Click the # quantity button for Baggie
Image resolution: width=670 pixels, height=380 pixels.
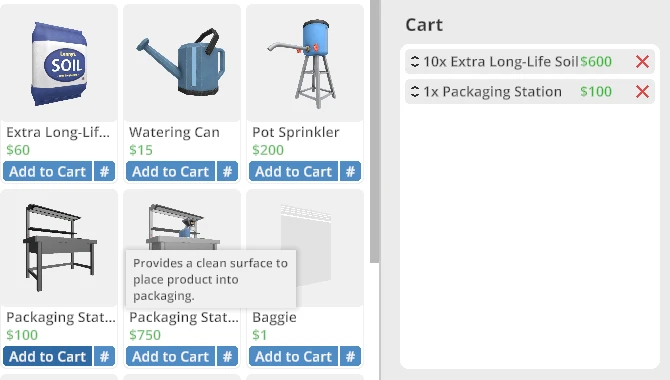point(350,356)
